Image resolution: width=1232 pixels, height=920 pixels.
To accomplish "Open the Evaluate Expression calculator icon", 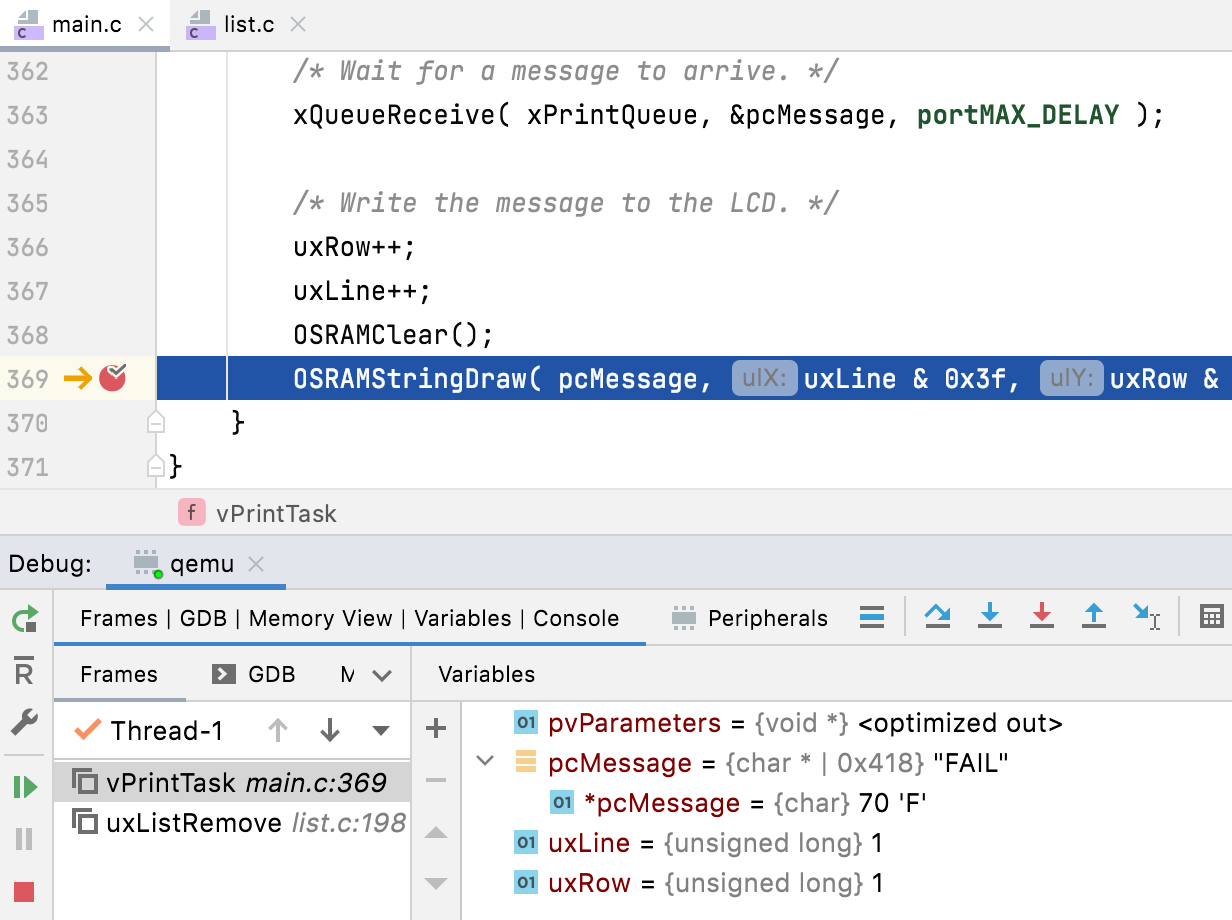I will (1211, 616).
